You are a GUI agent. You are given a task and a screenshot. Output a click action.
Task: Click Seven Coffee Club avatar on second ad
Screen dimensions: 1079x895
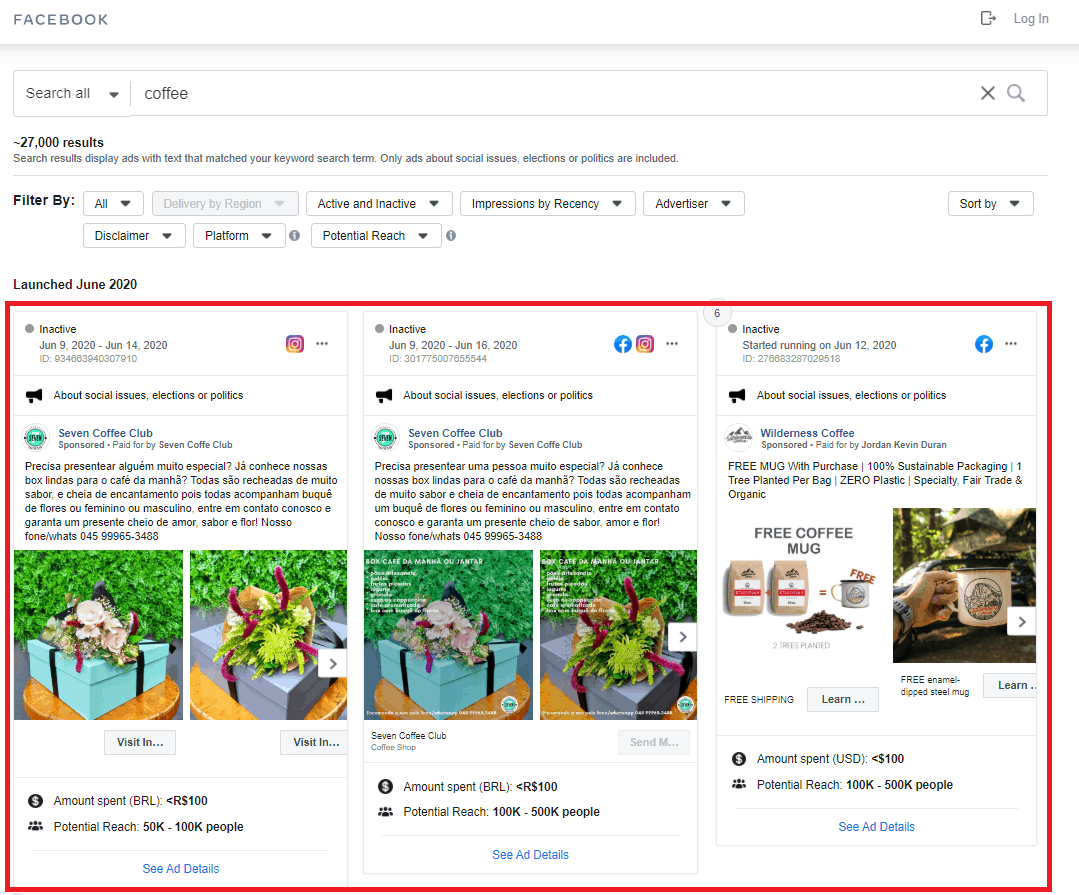click(x=385, y=438)
